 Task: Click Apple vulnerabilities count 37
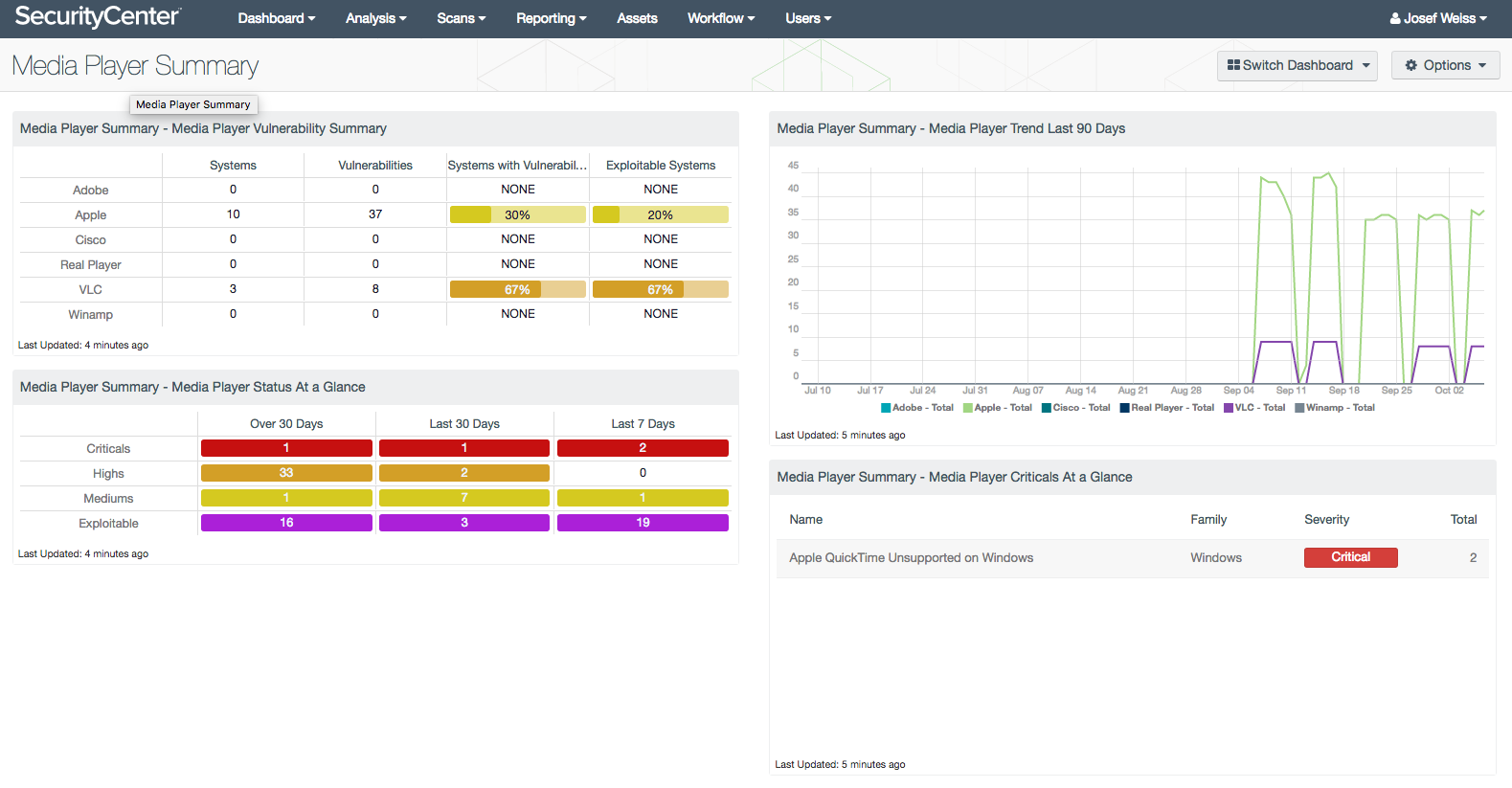(x=375, y=214)
